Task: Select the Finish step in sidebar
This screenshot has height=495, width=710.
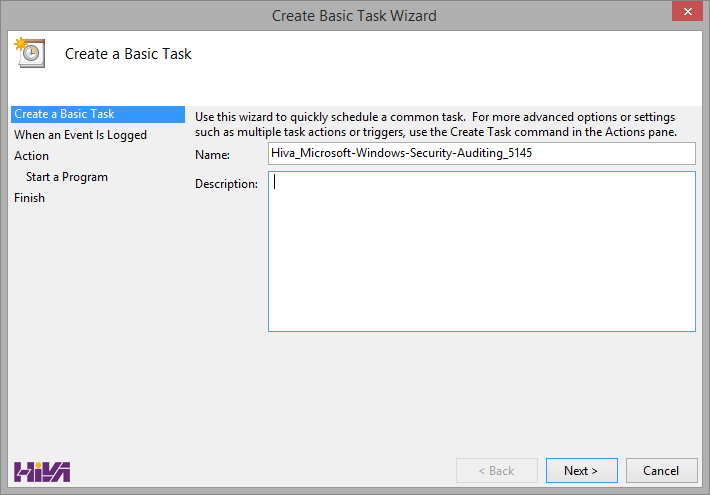Action: coord(29,198)
